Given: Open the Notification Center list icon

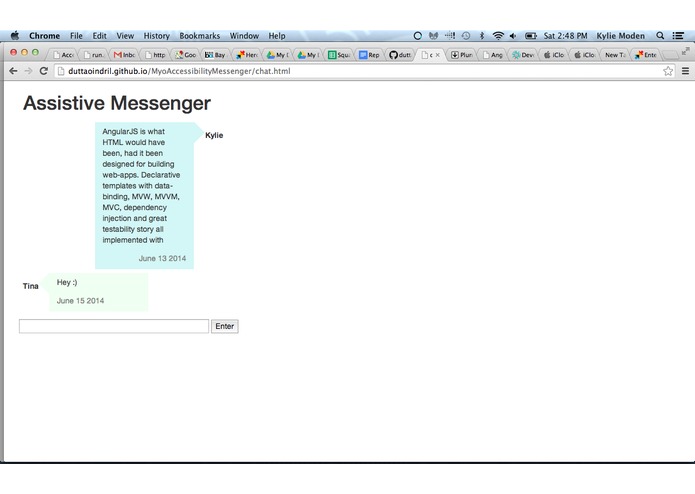Looking at the screenshot, I should 678,35.
